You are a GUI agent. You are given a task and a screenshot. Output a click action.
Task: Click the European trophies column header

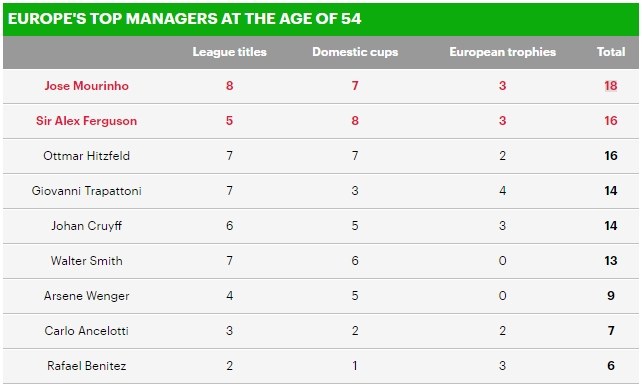502,52
